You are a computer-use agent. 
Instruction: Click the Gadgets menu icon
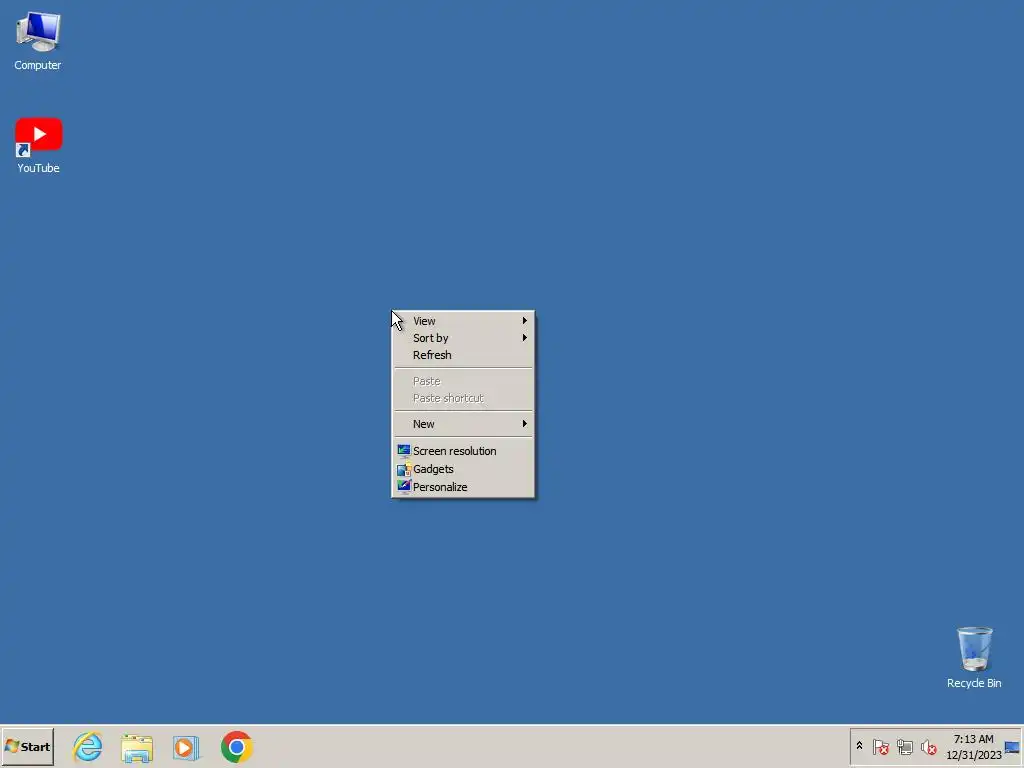click(404, 469)
